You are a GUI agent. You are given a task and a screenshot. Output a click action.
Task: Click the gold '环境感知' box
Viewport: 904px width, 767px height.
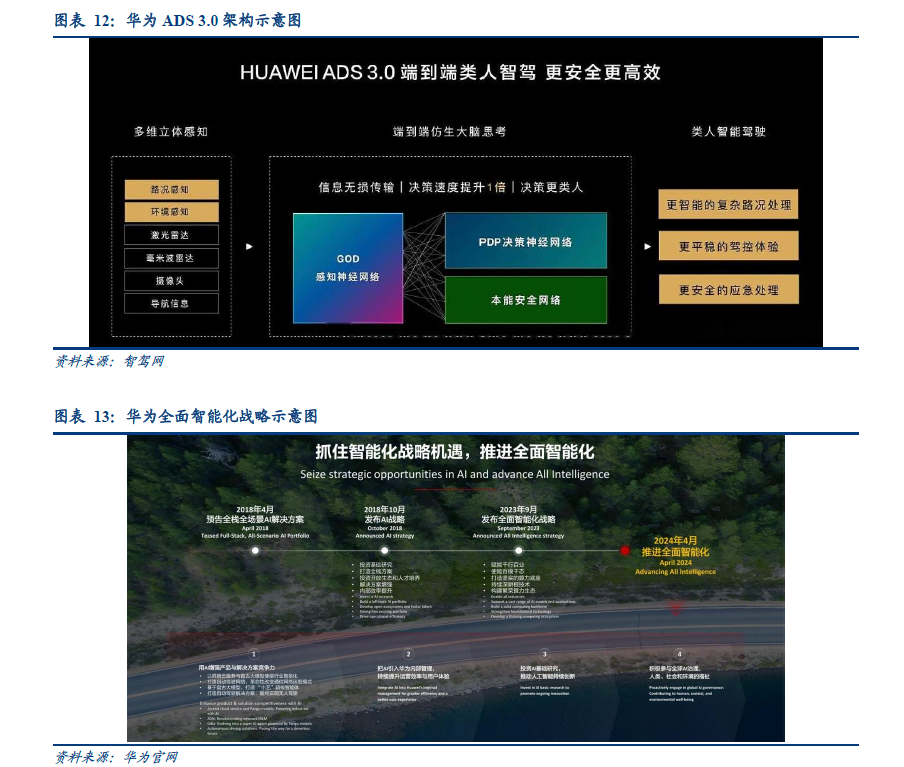[171, 212]
